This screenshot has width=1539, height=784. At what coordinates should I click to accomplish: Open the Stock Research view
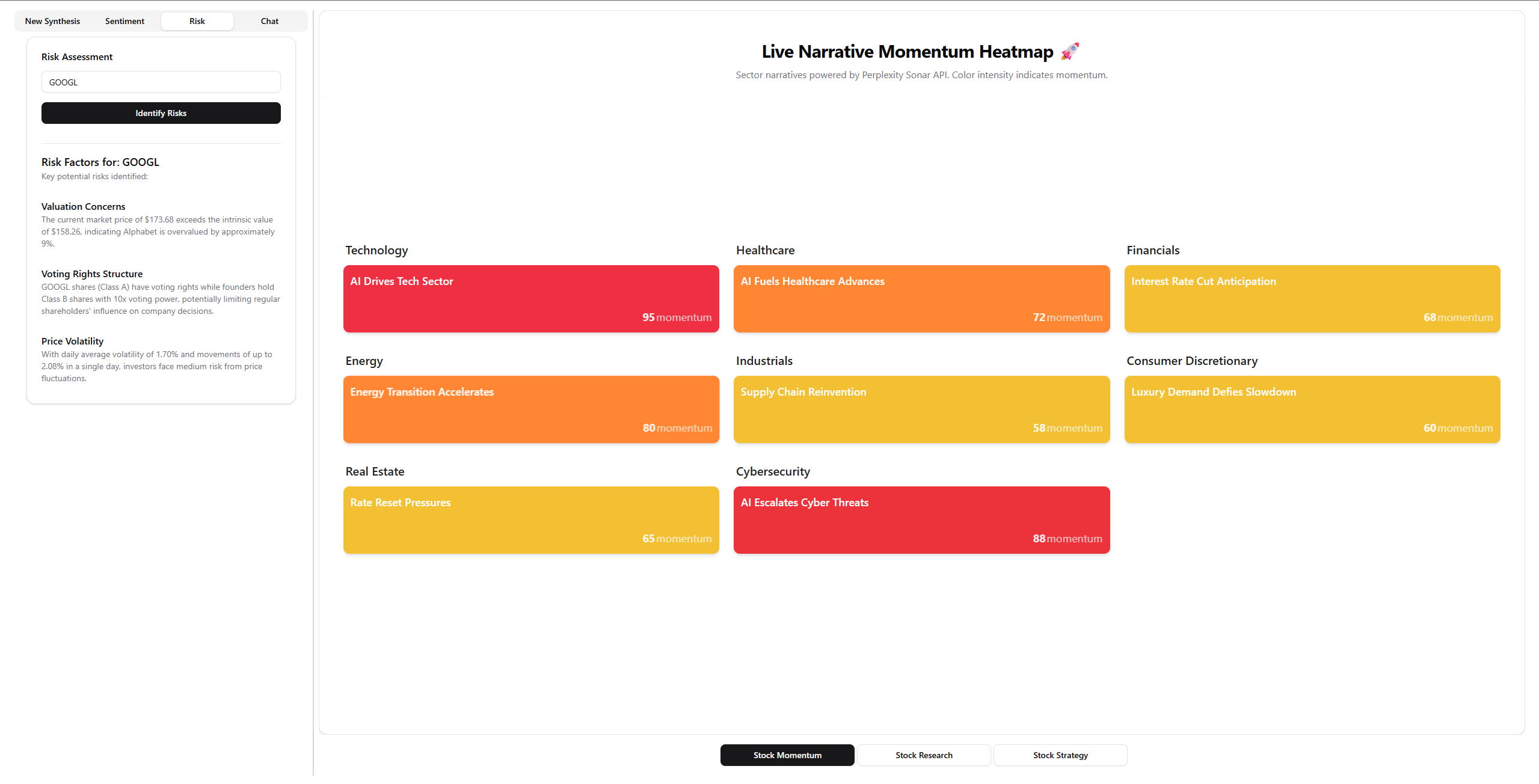click(x=923, y=755)
